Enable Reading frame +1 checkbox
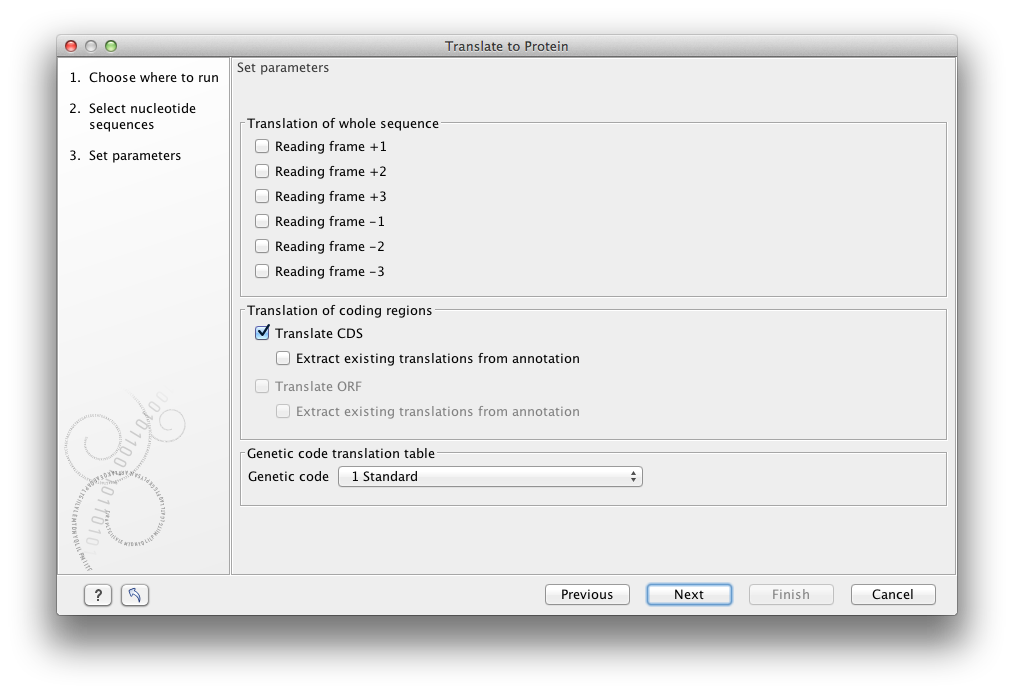The width and height of the screenshot is (1014, 694). click(x=262, y=146)
